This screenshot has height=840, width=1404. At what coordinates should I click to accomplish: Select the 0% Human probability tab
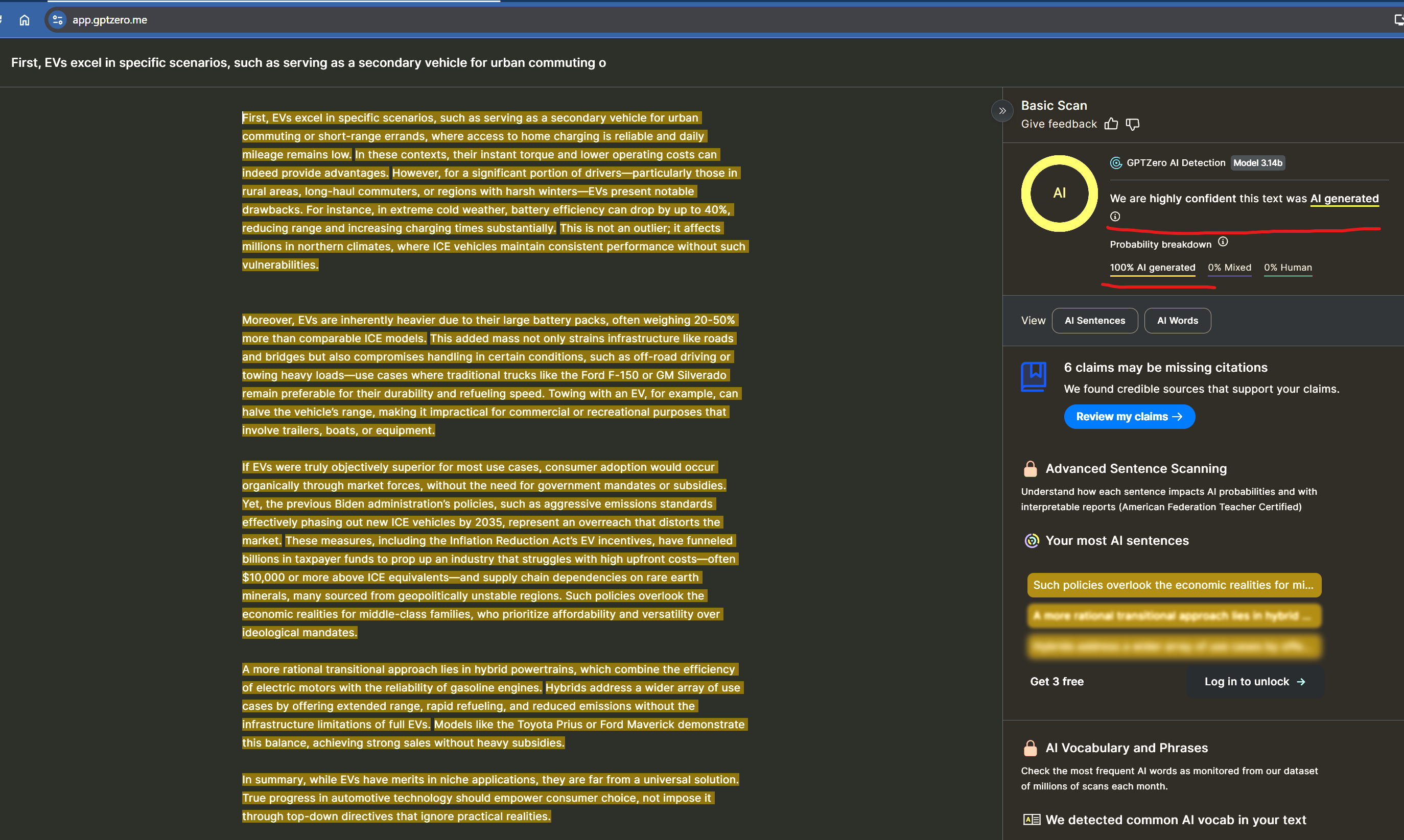1288,268
